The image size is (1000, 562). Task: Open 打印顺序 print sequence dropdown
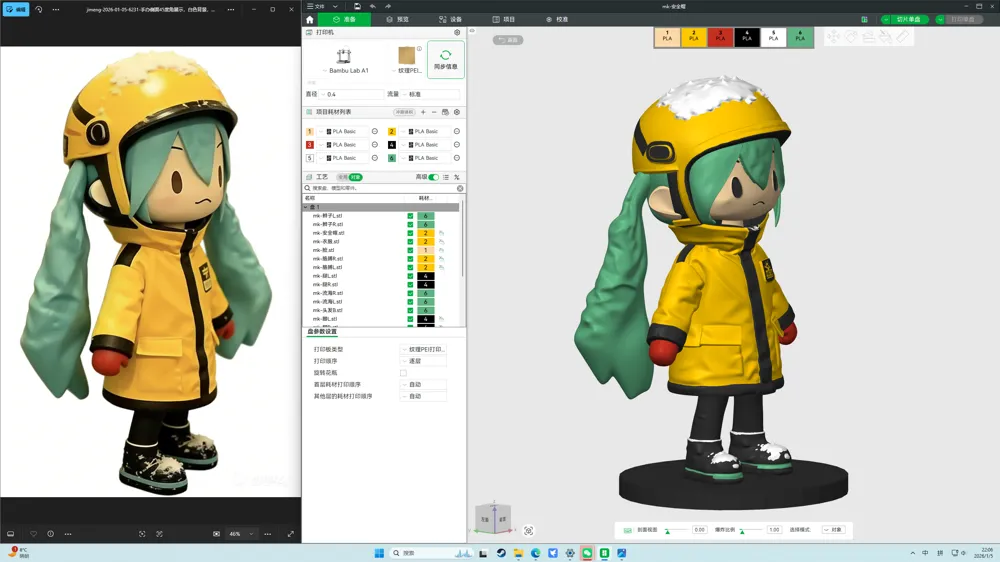pyautogui.click(x=423, y=361)
